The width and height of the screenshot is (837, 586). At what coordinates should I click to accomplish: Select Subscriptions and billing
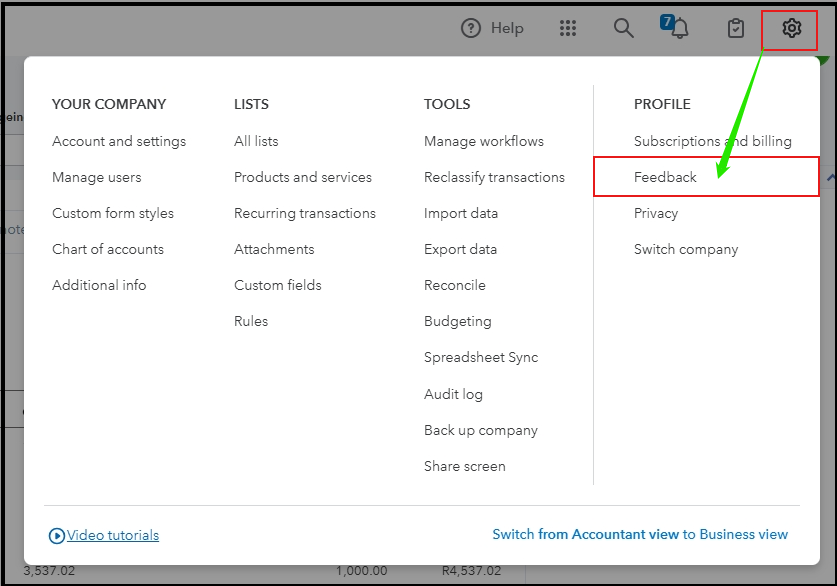point(712,141)
